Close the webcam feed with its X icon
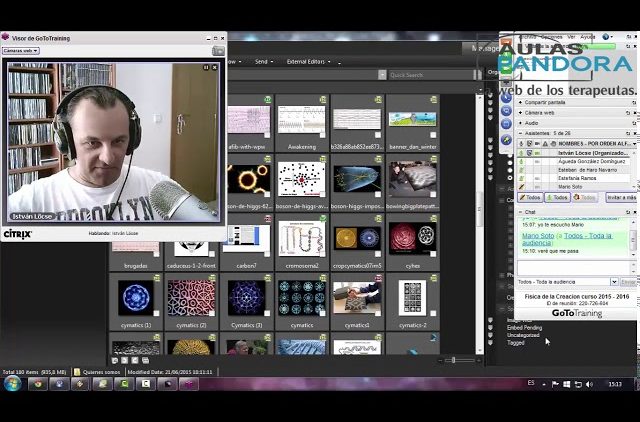 [215, 67]
